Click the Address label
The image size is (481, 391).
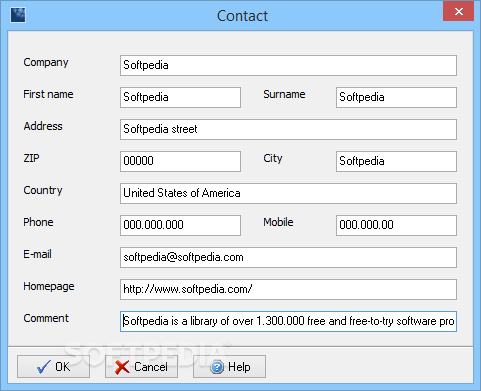coord(43,126)
